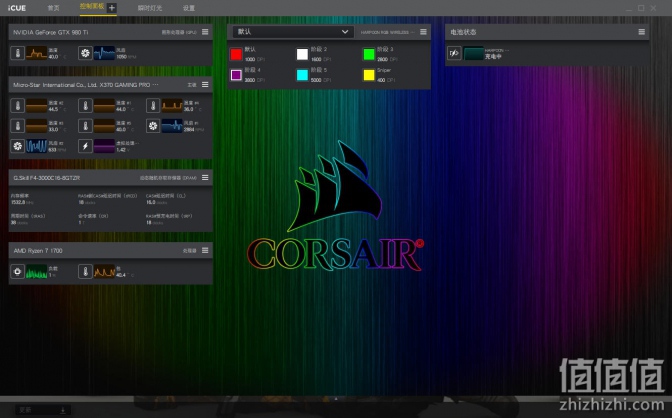Open the 瞬时灯光 tab

click(x=150, y=8)
